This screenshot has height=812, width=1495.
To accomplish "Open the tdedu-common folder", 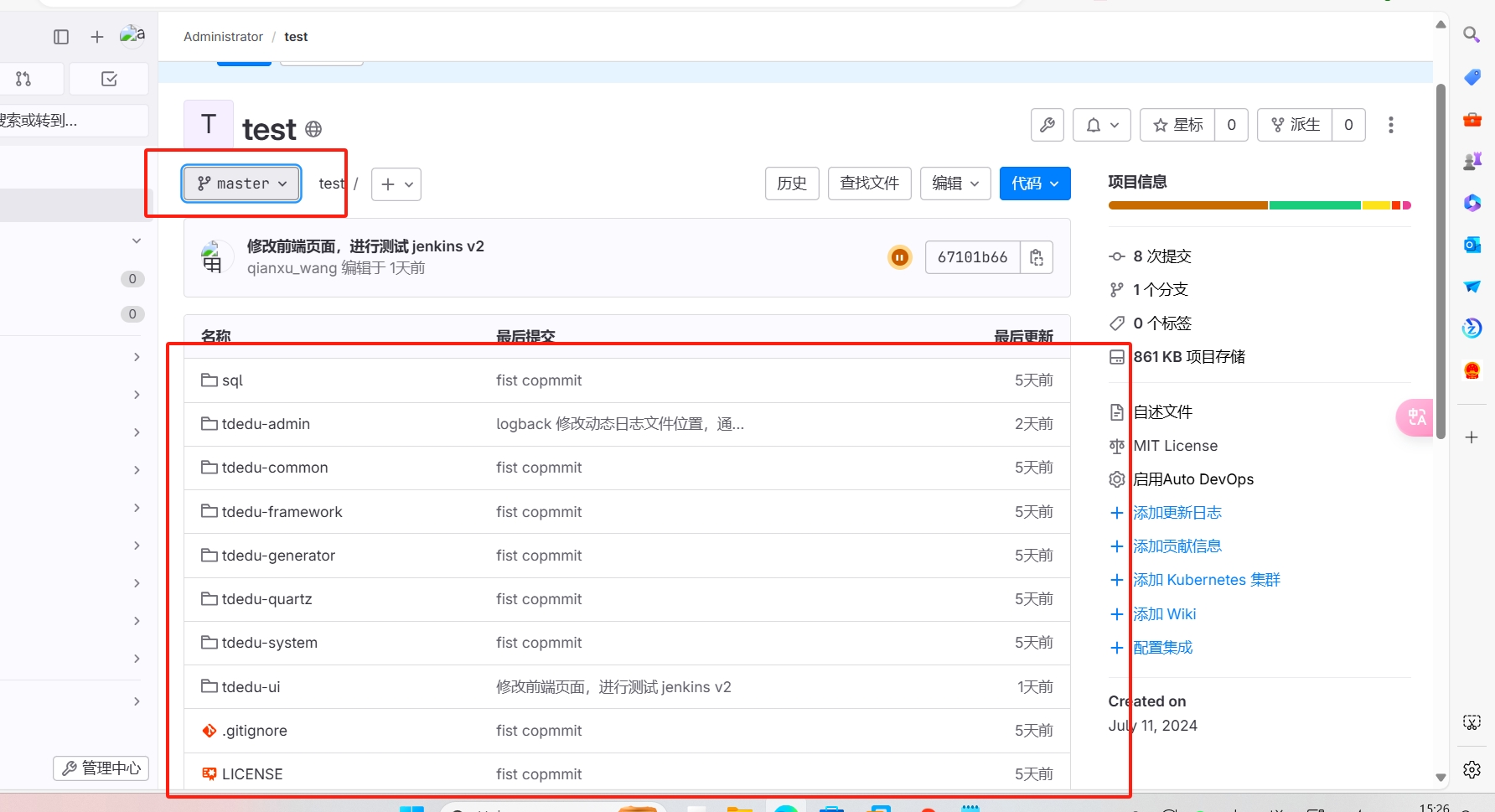I will click(275, 468).
